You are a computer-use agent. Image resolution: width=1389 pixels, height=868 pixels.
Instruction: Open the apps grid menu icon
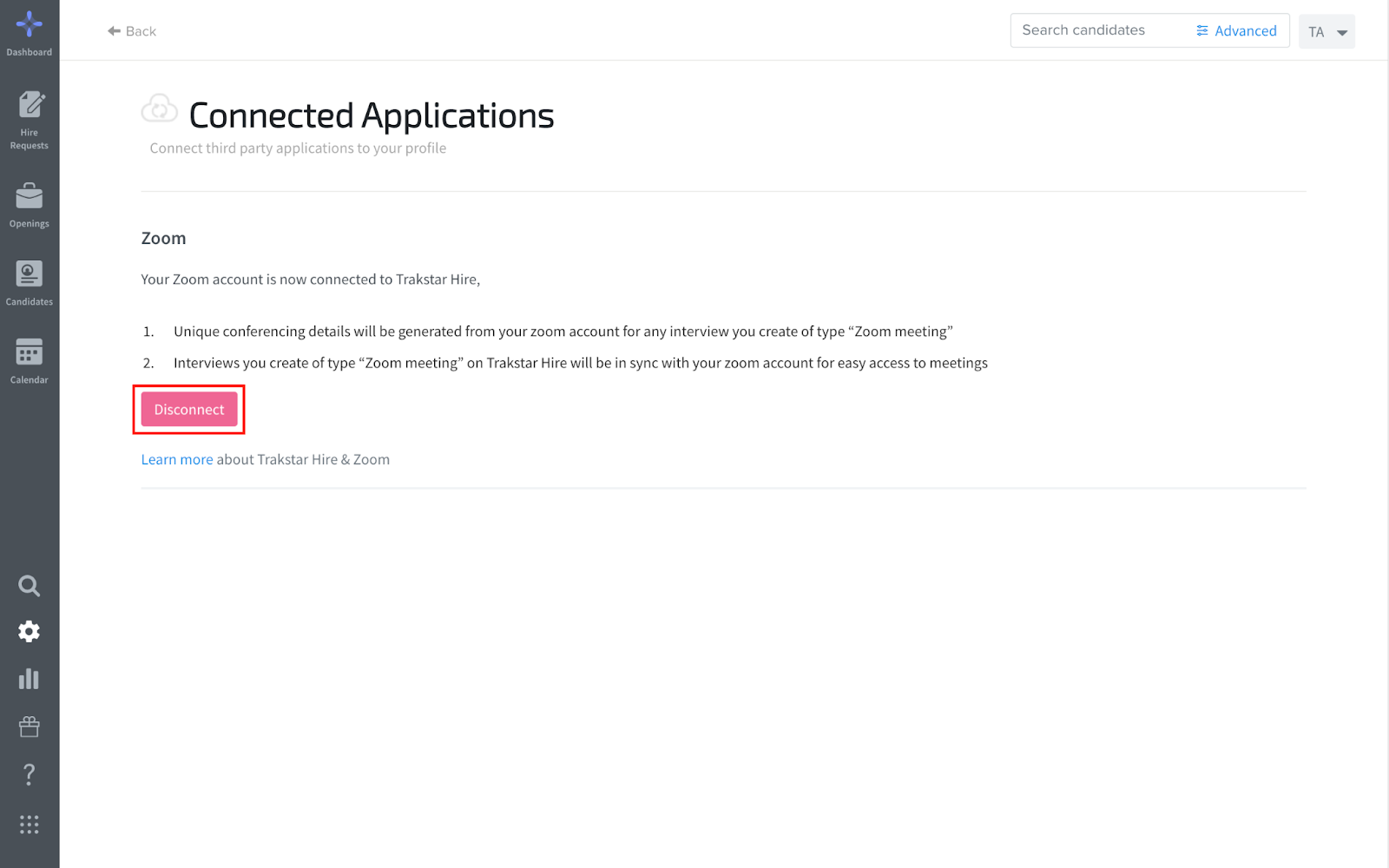(30, 825)
